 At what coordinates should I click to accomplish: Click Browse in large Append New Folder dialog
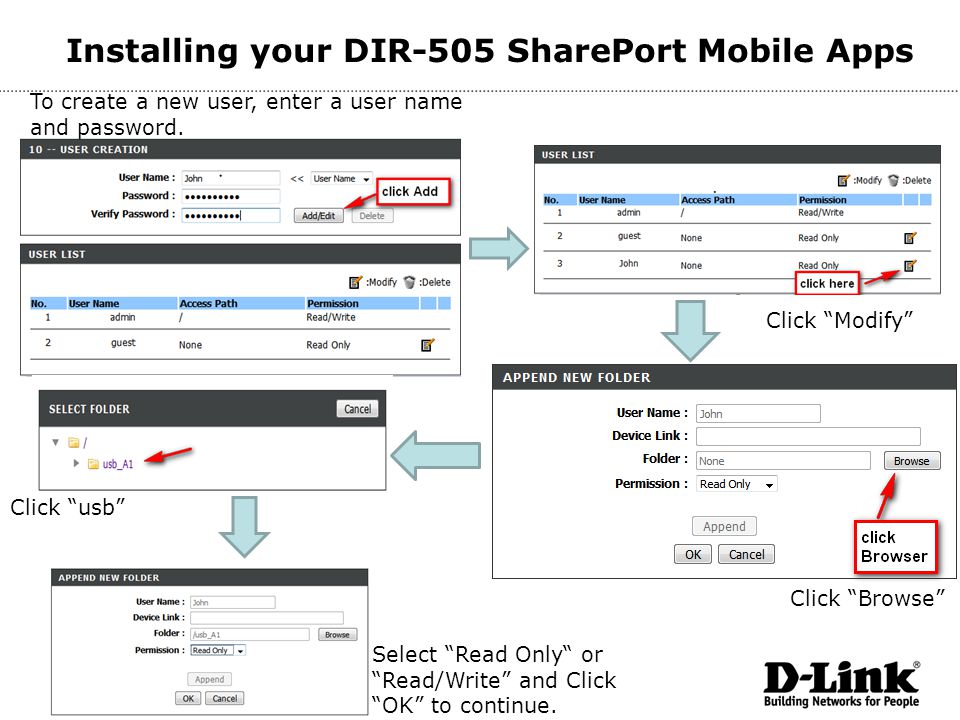click(912, 461)
